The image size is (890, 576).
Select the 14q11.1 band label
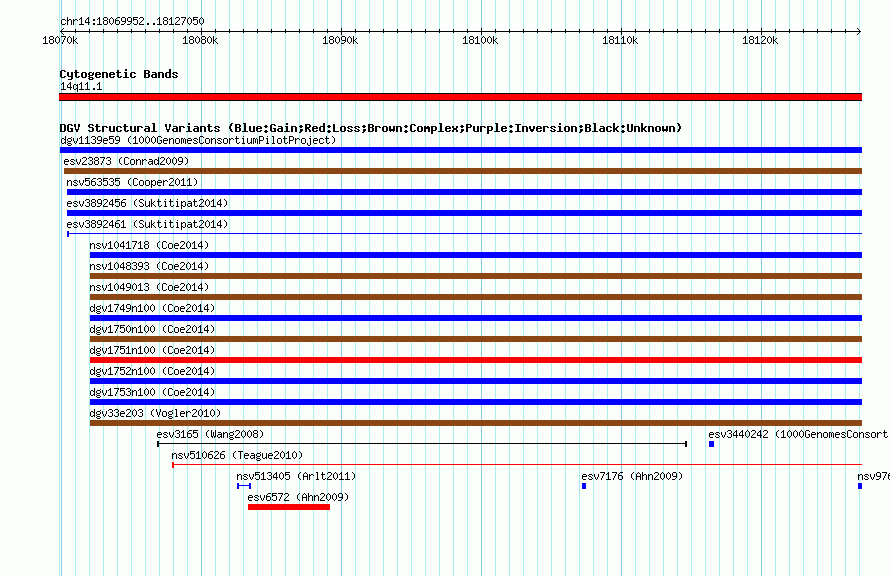[81, 86]
